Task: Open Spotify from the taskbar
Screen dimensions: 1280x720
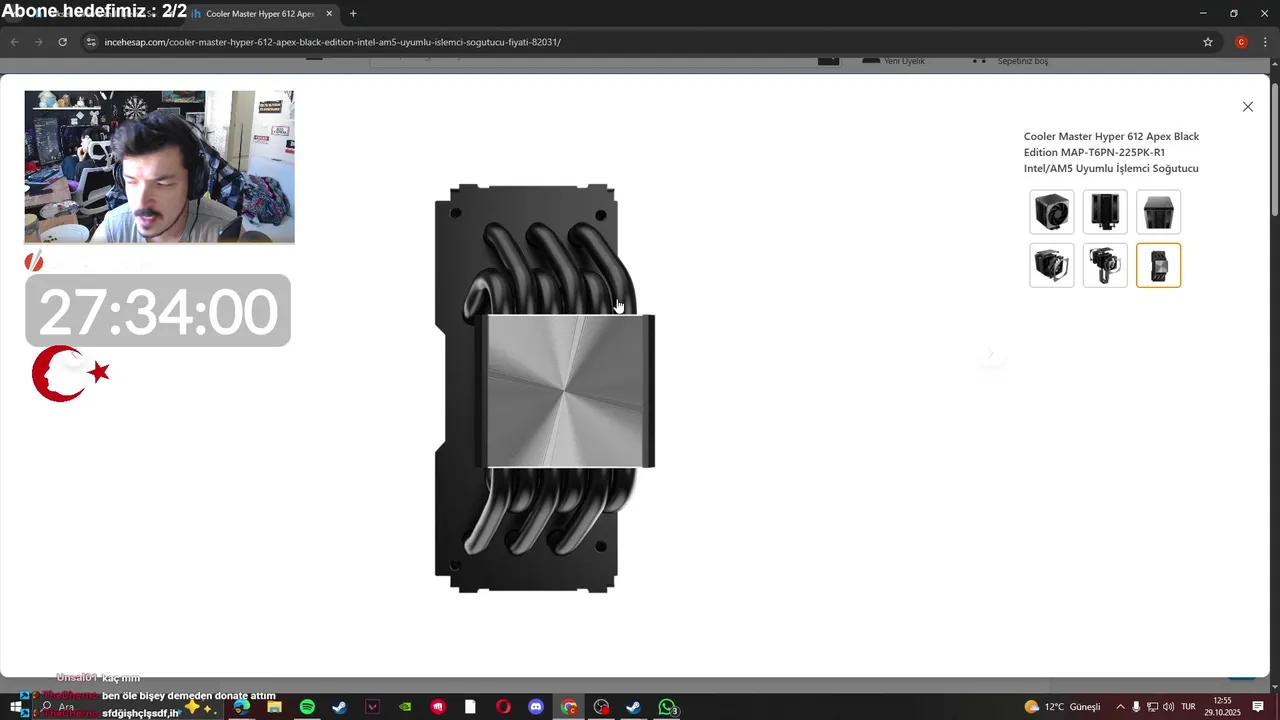Action: click(307, 707)
